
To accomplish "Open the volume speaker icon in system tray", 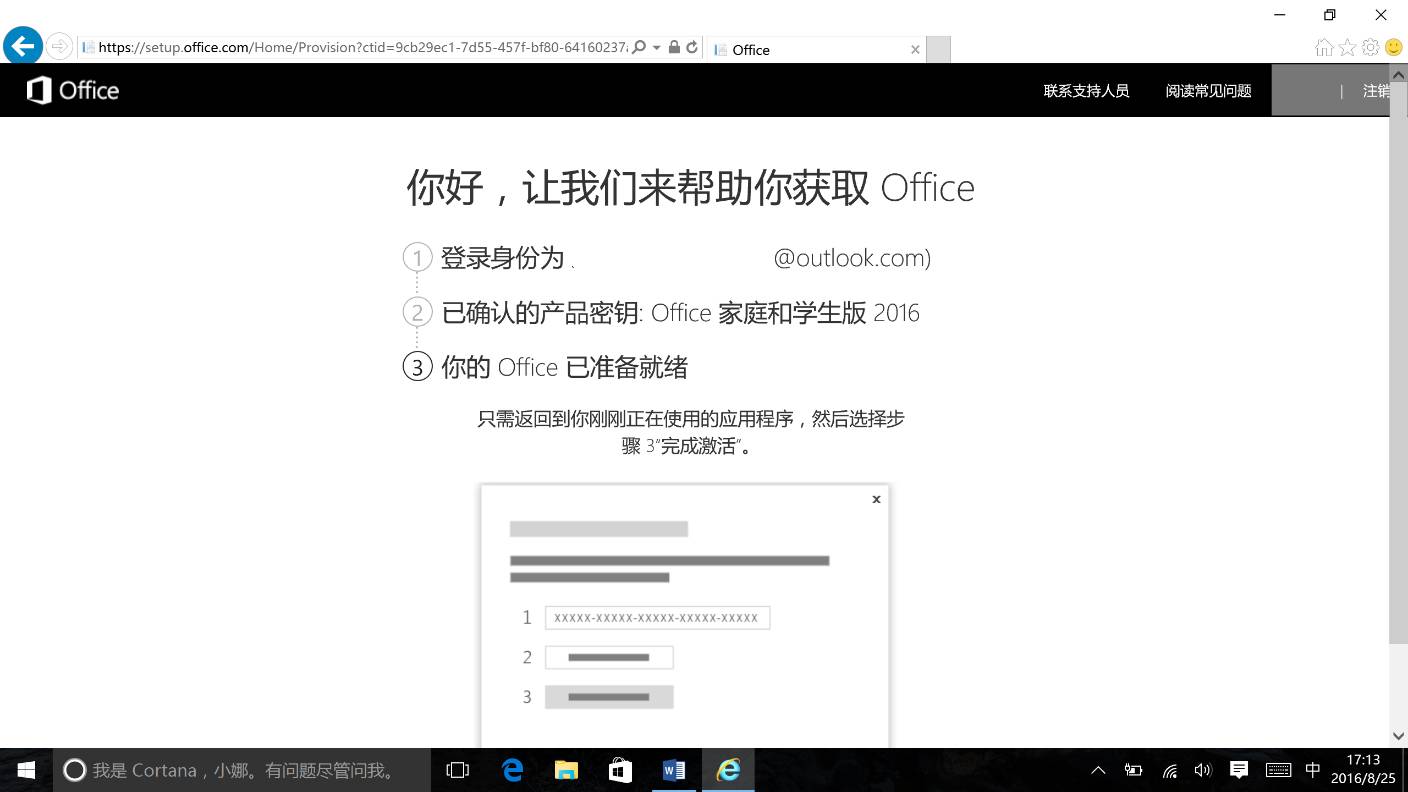I will (1202, 770).
